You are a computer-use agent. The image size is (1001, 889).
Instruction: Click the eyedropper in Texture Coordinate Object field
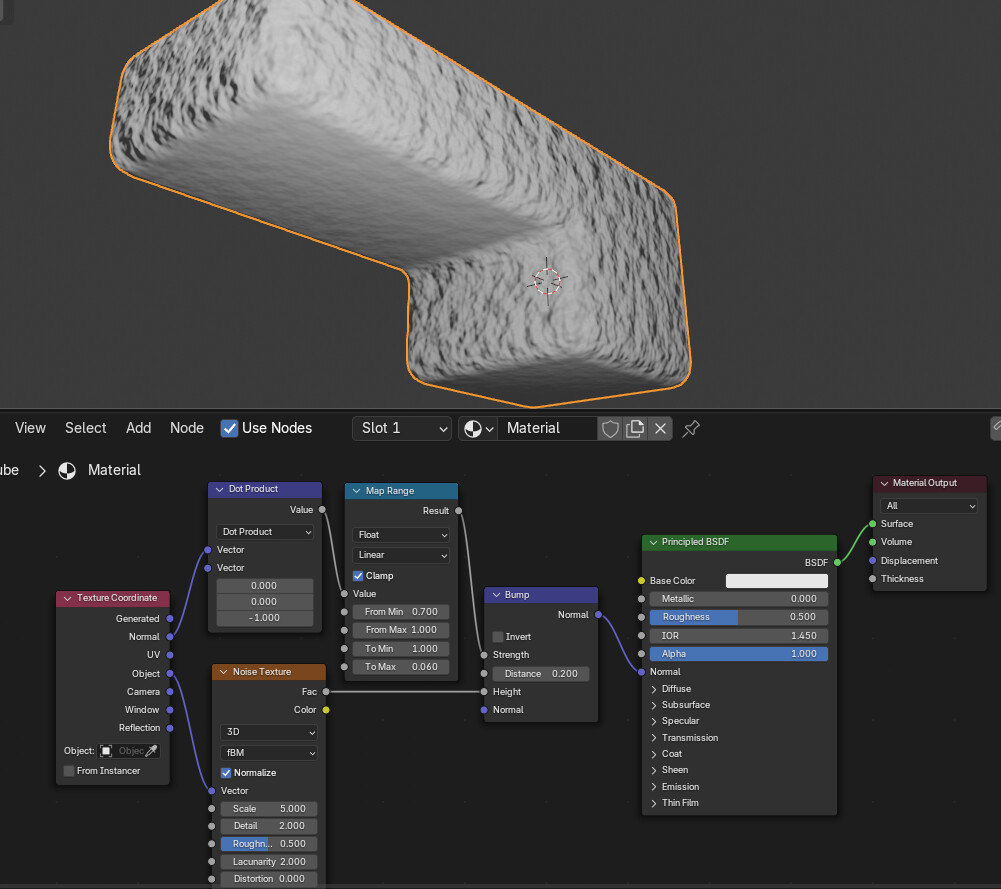click(151, 751)
